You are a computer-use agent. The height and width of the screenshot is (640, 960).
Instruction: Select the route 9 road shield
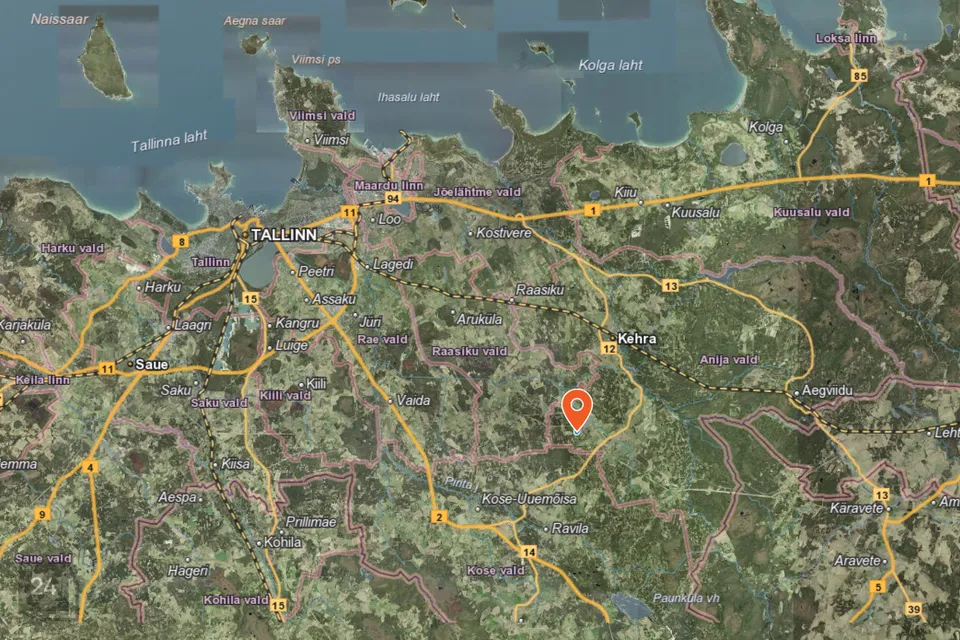tap(42, 515)
